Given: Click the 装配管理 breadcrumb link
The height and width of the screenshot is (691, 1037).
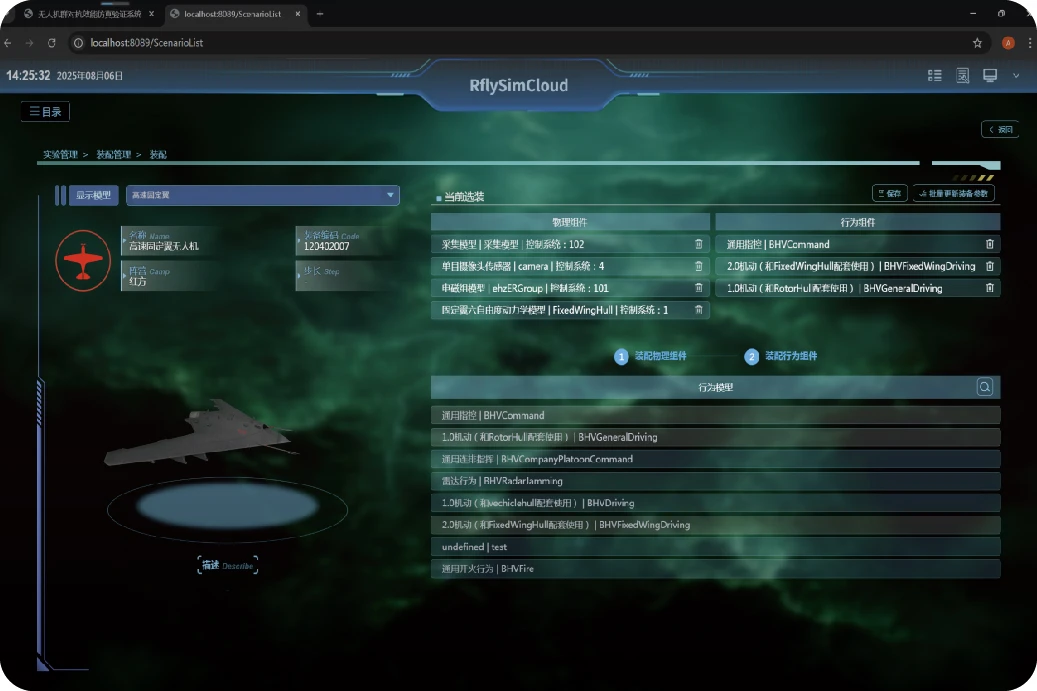Looking at the screenshot, I should click(113, 155).
